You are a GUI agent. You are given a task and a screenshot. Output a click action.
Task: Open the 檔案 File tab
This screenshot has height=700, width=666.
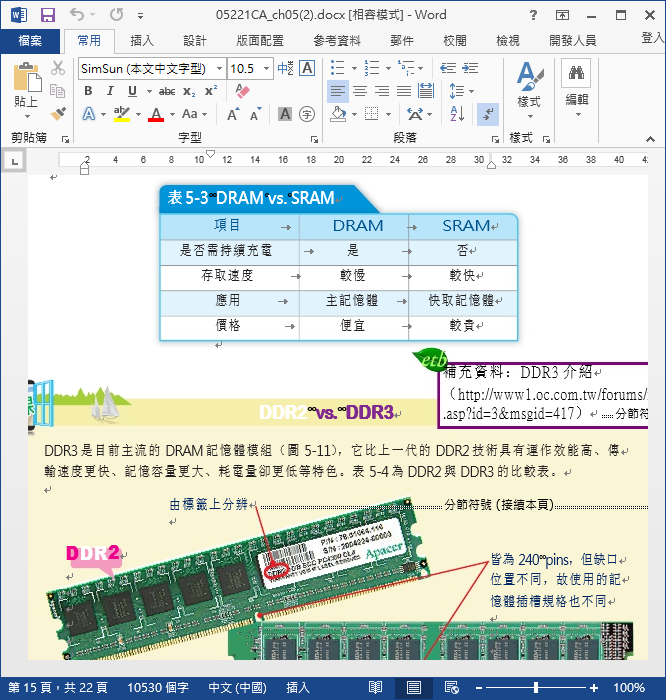click(30, 41)
